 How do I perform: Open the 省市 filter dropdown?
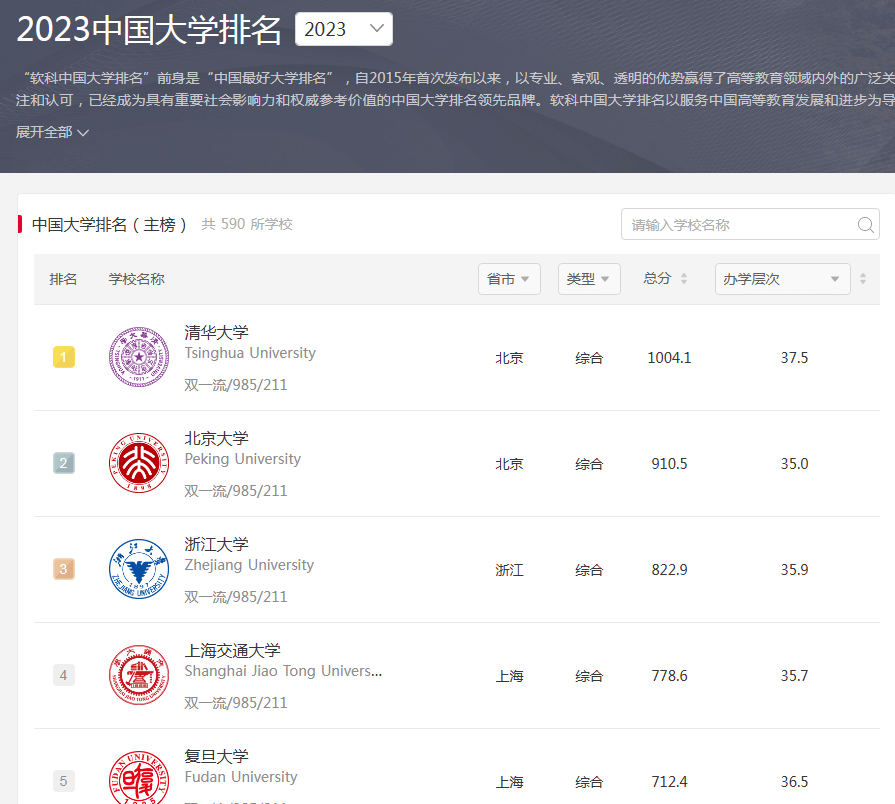[509, 279]
